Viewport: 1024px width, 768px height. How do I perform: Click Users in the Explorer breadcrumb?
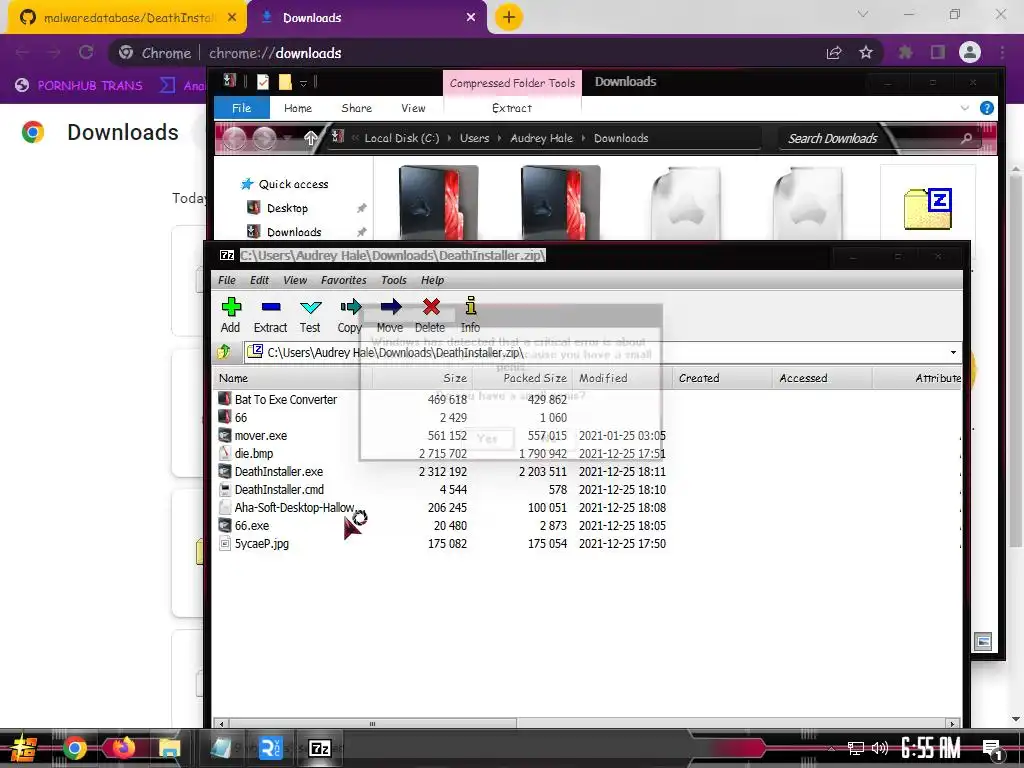point(474,138)
